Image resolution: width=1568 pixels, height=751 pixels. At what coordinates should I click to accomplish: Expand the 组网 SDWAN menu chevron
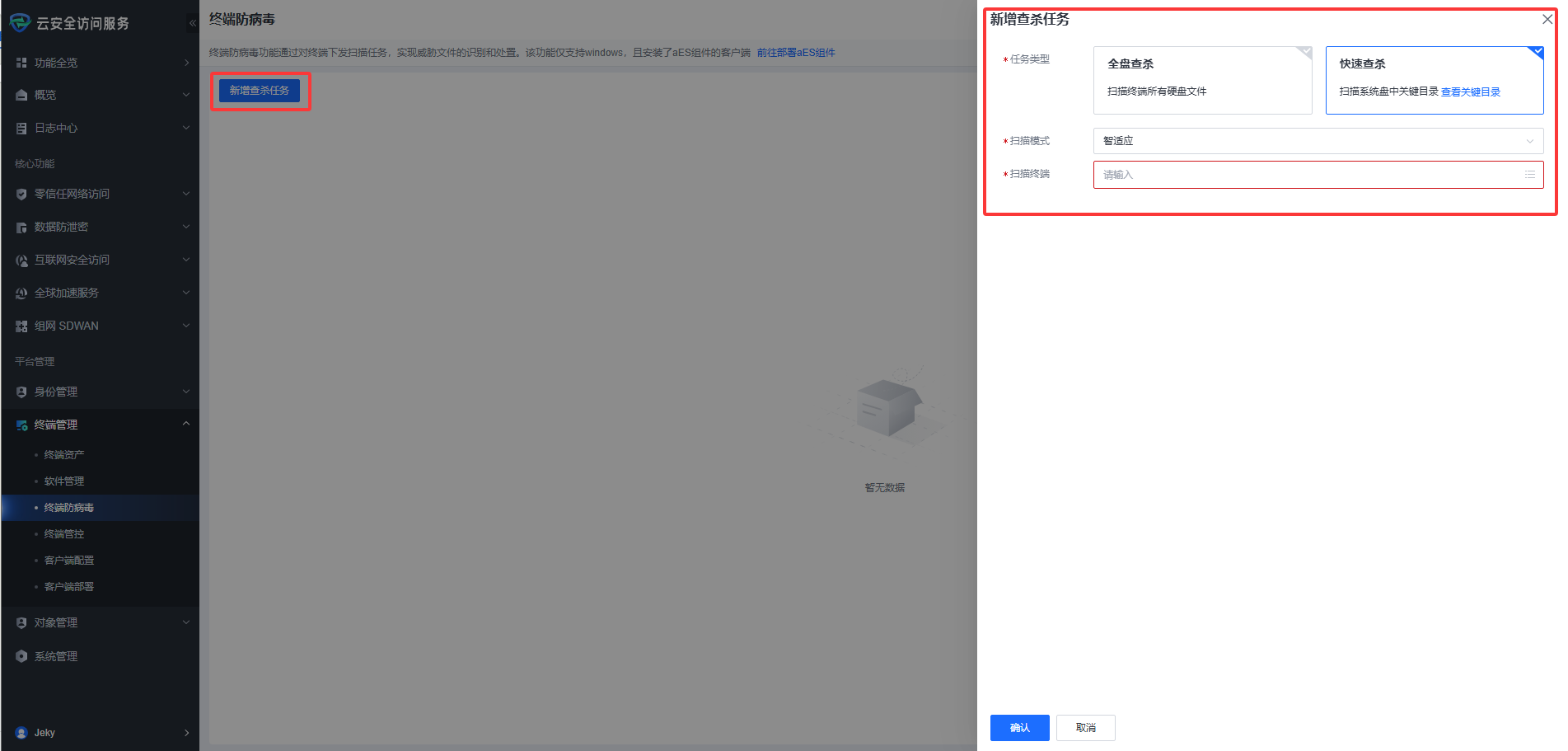186,326
